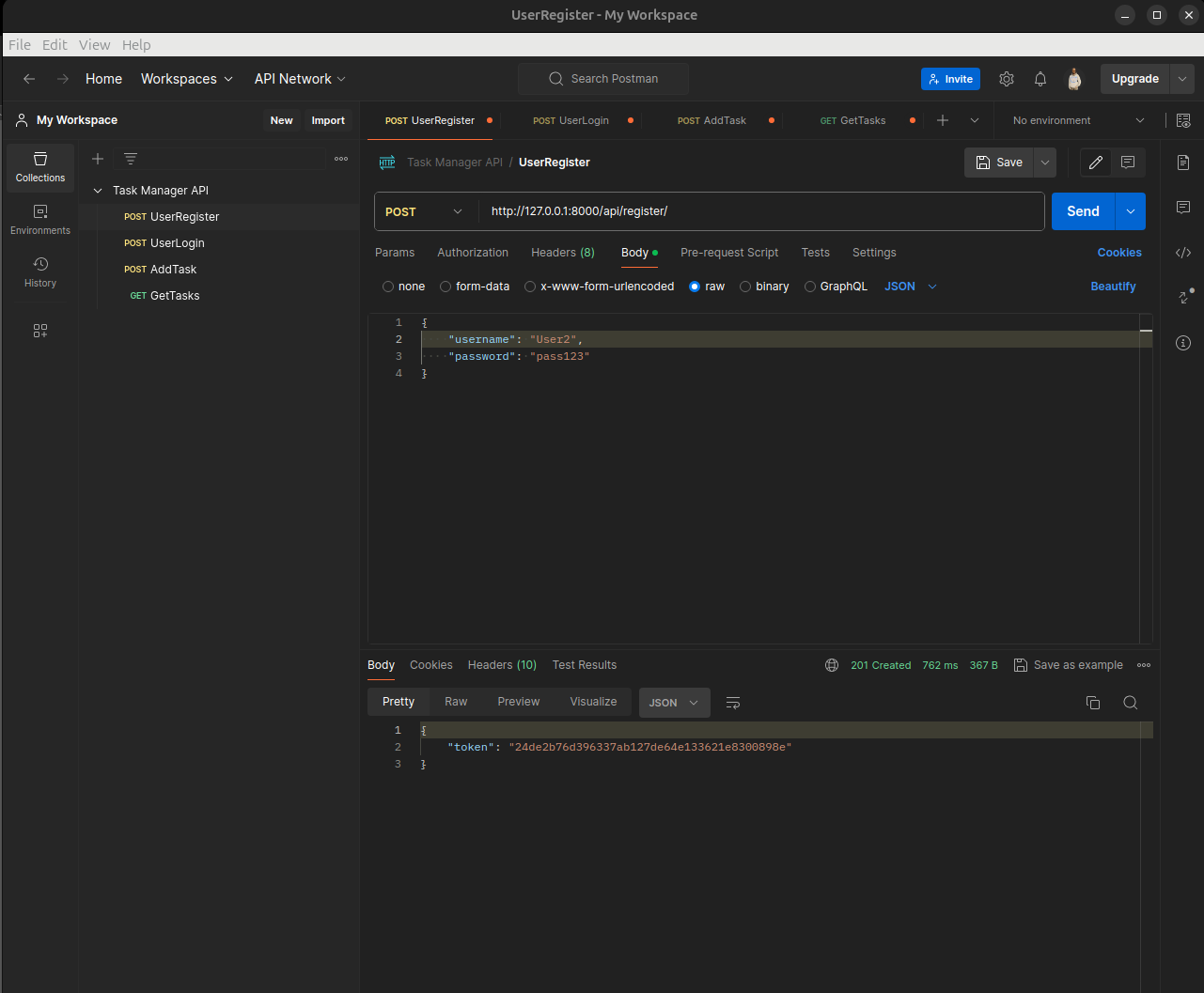Open the History sidebar panel
This screenshot has width=1204, height=993.
(x=40, y=272)
